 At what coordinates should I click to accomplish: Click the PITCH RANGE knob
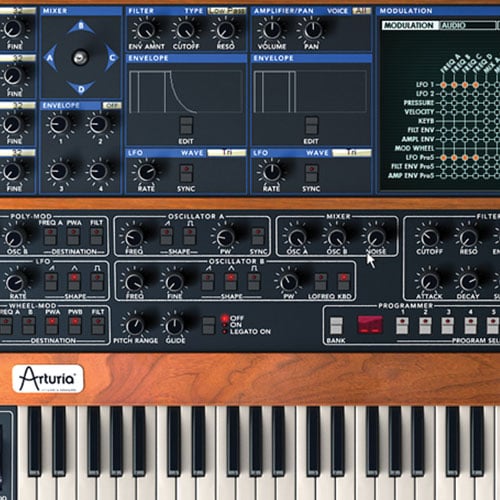135,326
